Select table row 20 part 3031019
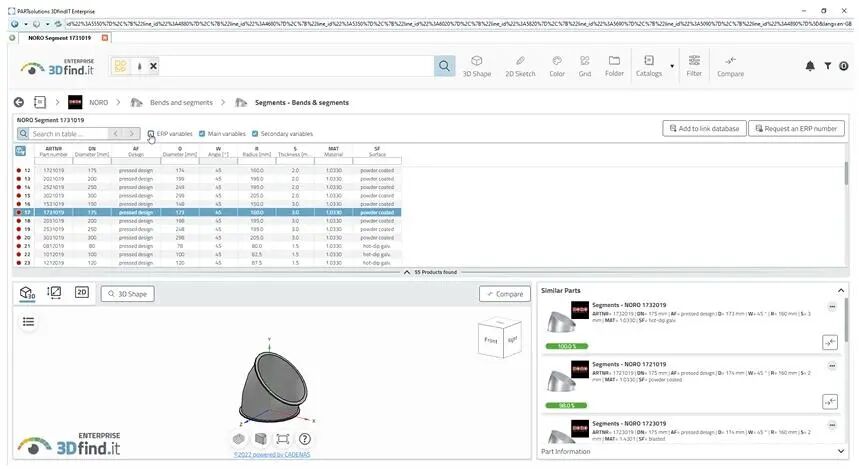 tap(207, 238)
